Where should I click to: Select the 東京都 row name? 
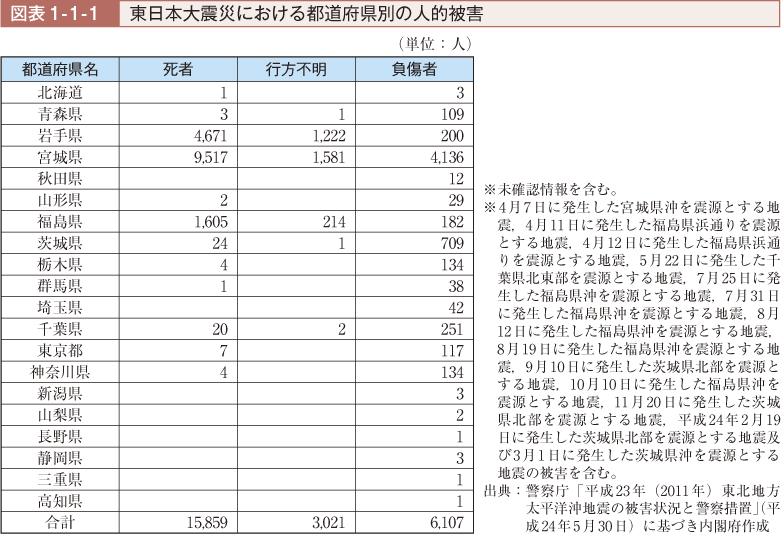[x=60, y=350]
